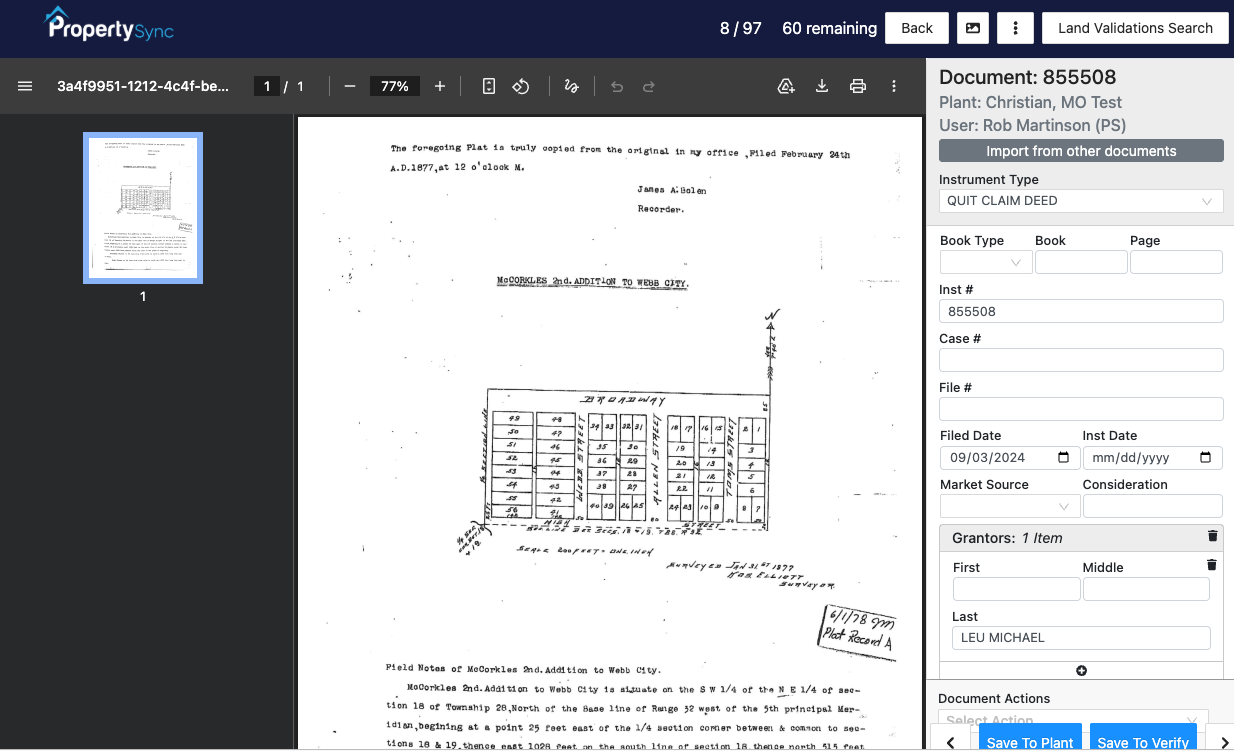Click the image icon in the top navigation bar
The image size is (1234, 751).
pos(972,28)
